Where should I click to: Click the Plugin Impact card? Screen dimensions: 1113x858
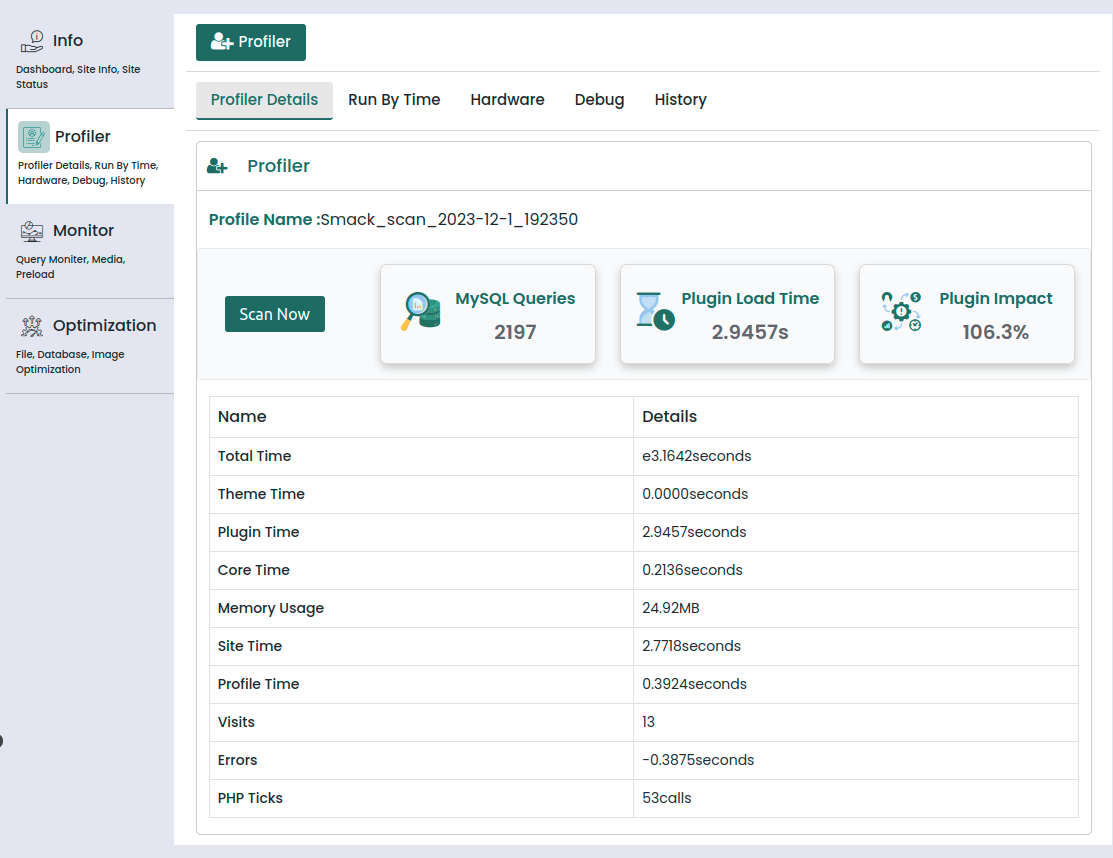click(x=967, y=314)
